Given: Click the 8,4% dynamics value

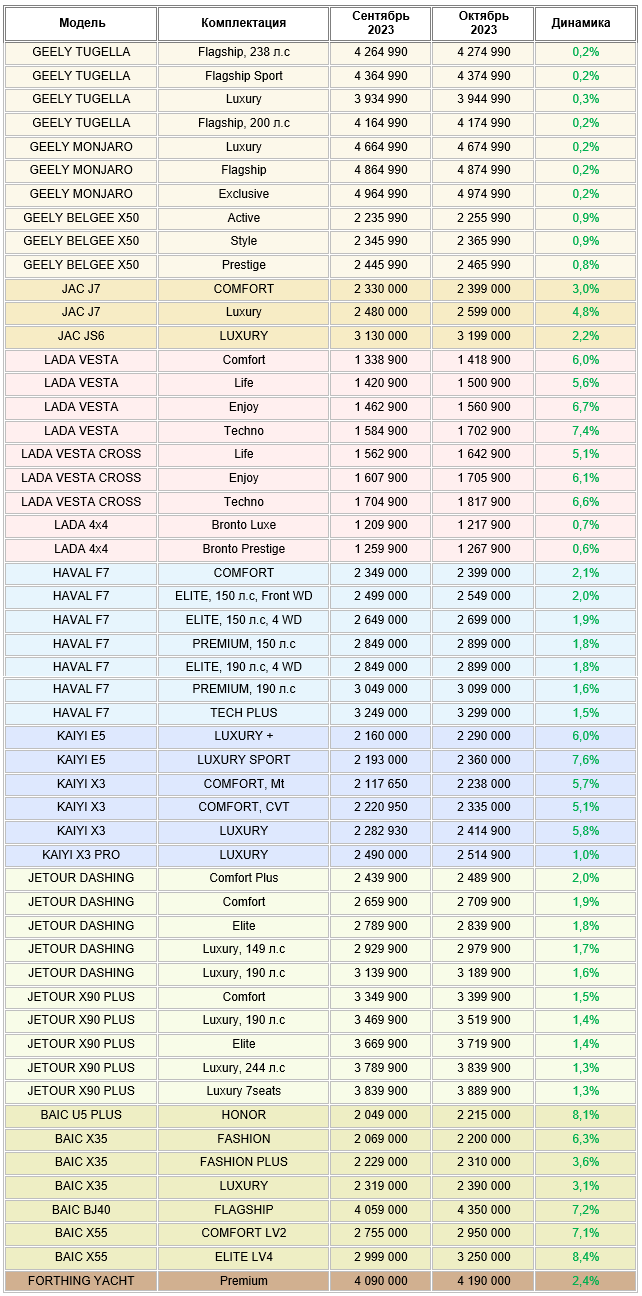Looking at the screenshot, I should click(585, 1257).
